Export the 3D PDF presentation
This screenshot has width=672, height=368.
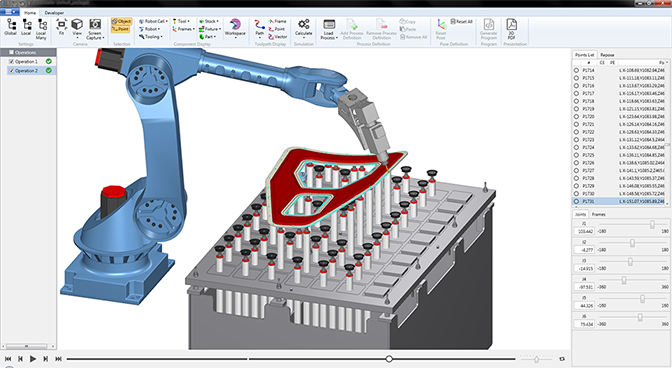point(511,29)
